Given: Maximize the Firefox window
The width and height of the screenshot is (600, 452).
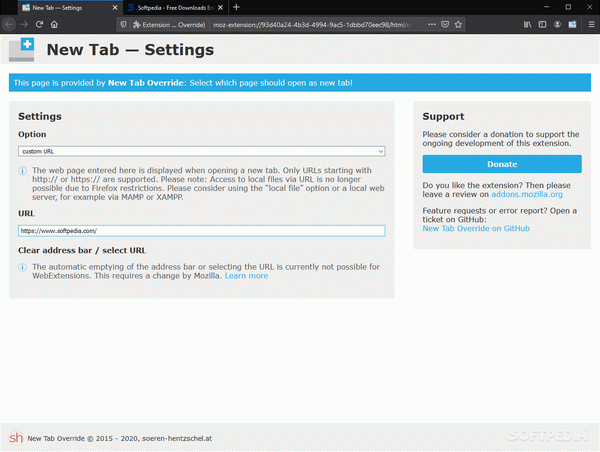Looking at the screenshot, I should [x=568, y=7].
